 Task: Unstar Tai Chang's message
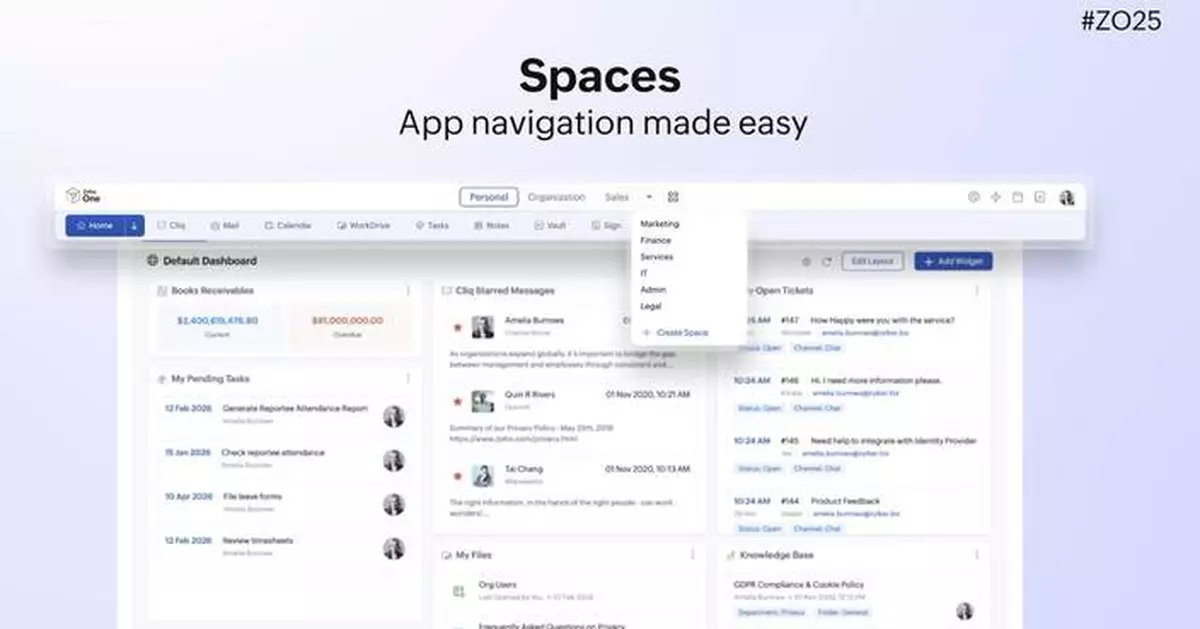coord(458,472)
